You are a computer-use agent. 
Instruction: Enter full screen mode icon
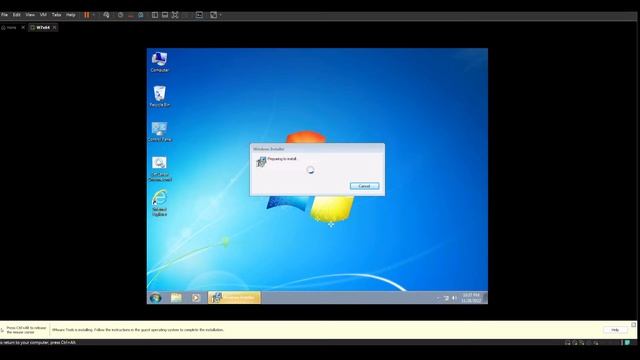pyautogui.click(x=175, y=15)
